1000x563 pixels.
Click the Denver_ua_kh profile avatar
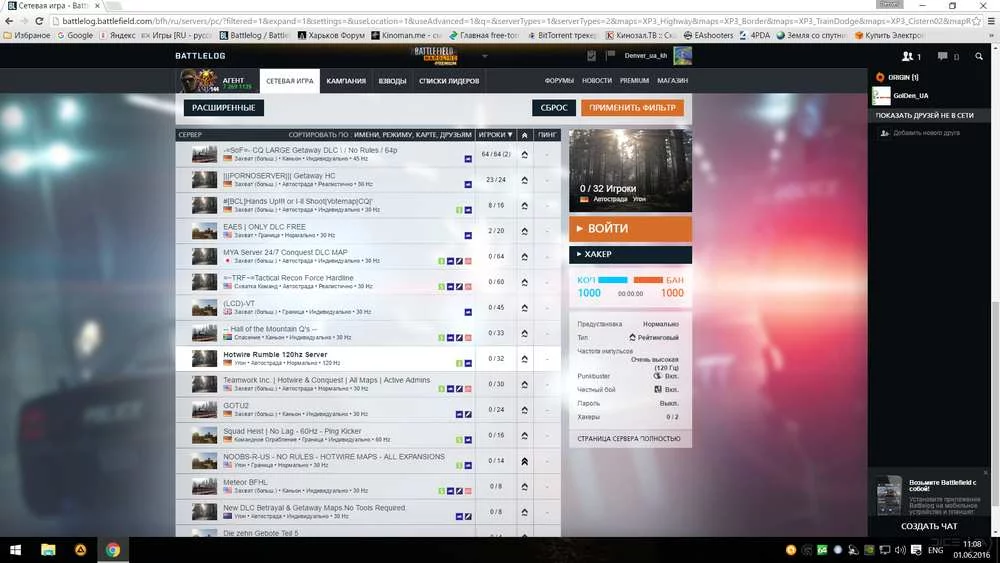tap(682, 55)
